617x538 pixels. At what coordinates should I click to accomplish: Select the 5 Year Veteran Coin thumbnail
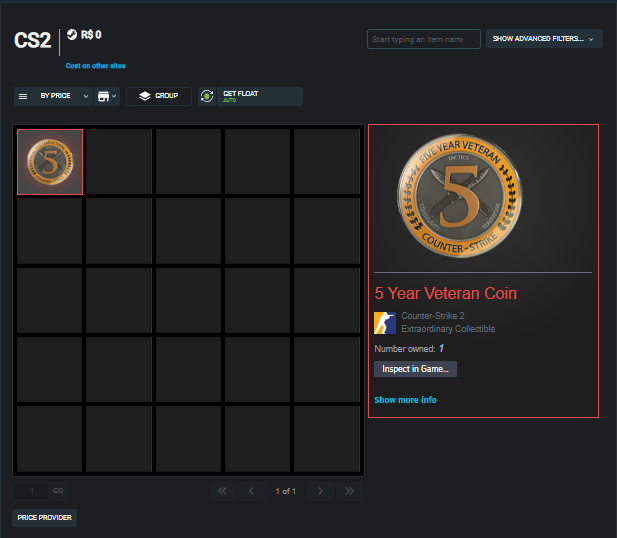click(50, 162)
